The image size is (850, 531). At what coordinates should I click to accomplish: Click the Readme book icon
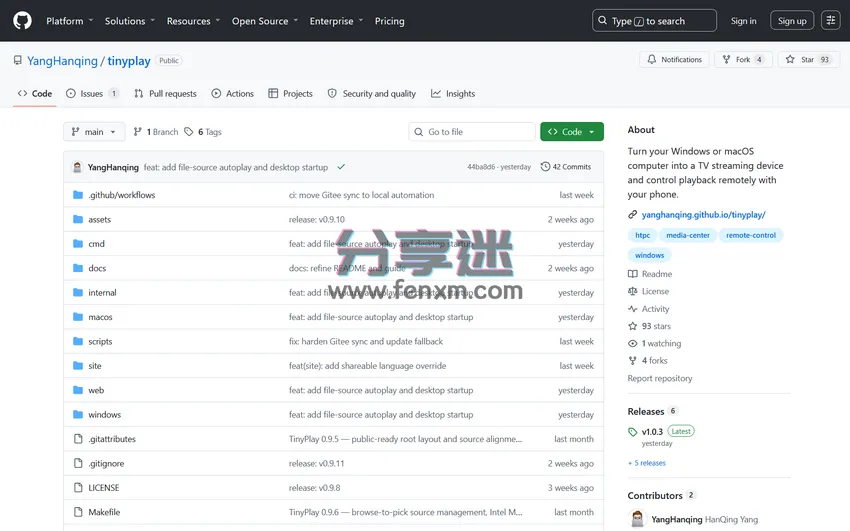point(633,274)
